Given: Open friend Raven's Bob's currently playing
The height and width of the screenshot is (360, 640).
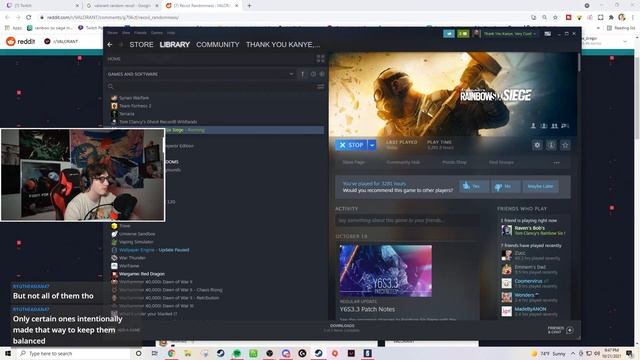Looking at the screenshot, I should tap(533, 230).
